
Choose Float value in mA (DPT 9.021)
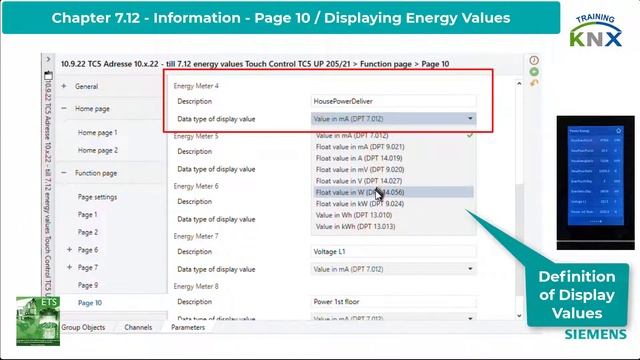[394, 147]
